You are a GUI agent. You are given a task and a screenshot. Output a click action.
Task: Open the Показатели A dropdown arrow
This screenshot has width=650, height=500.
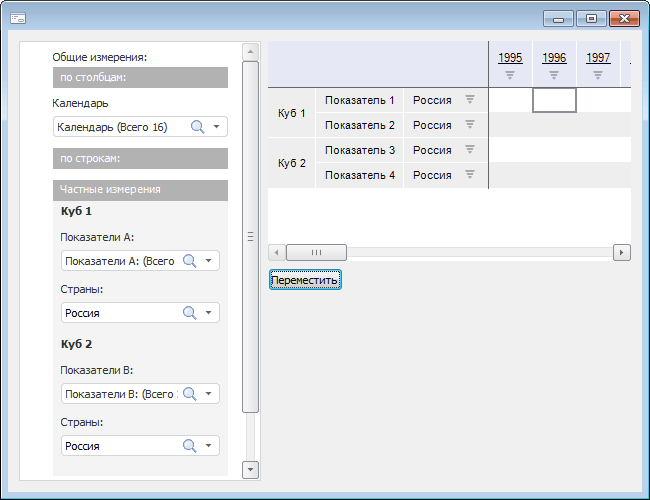[208, 261]
